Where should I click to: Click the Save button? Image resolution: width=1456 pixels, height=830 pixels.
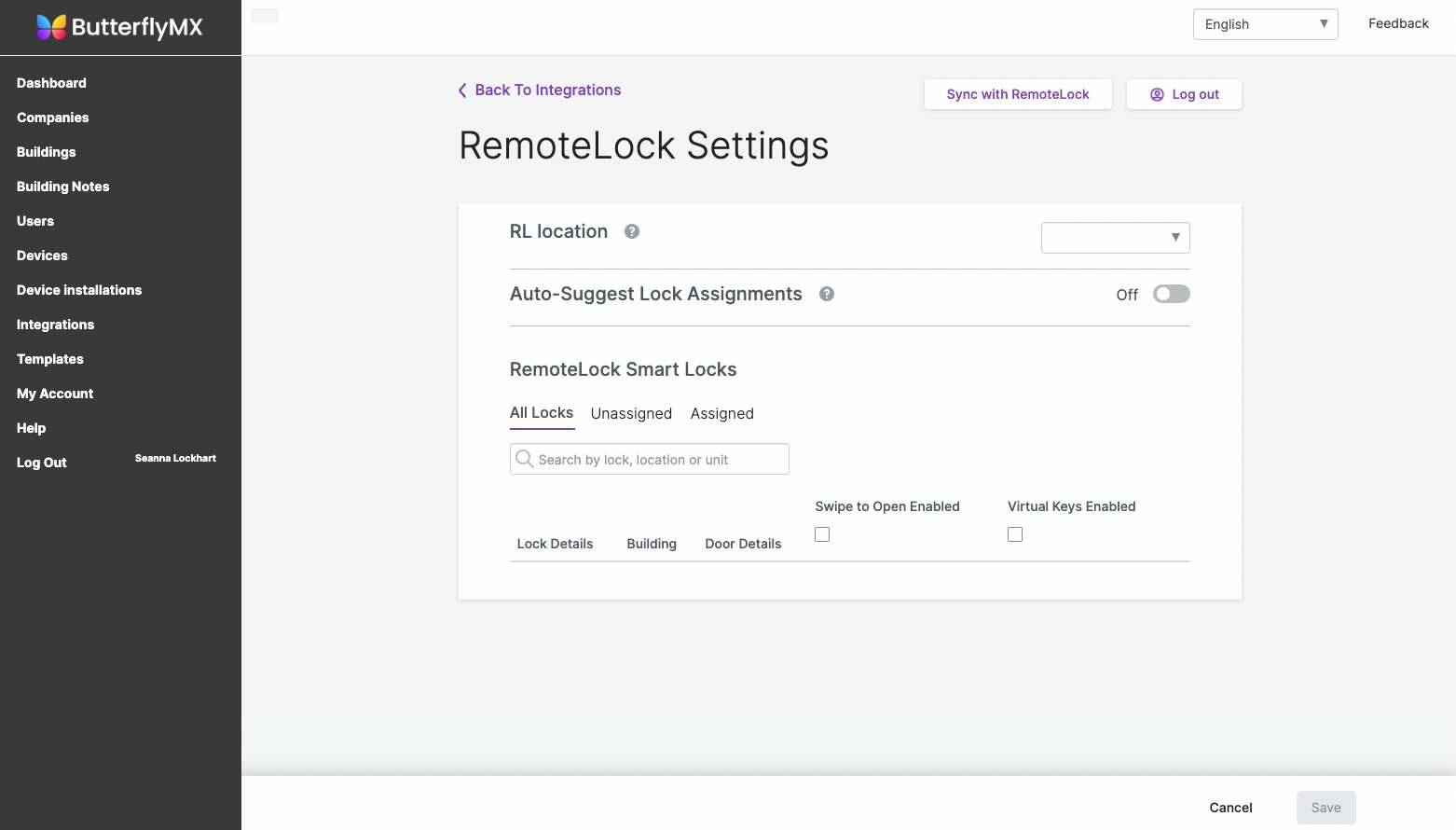1326,808
